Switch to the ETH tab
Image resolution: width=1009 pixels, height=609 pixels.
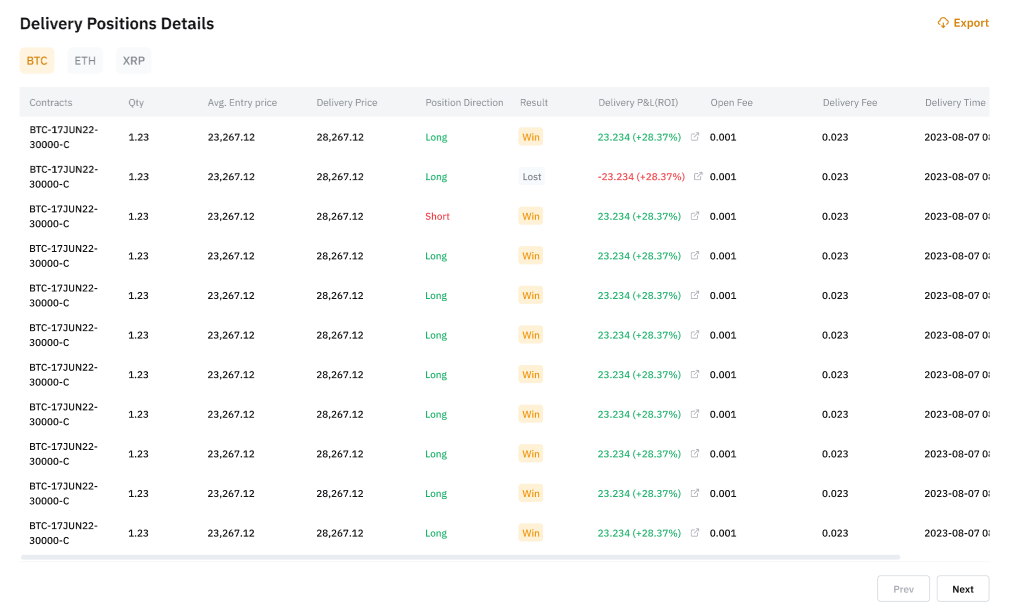[85, 61]
